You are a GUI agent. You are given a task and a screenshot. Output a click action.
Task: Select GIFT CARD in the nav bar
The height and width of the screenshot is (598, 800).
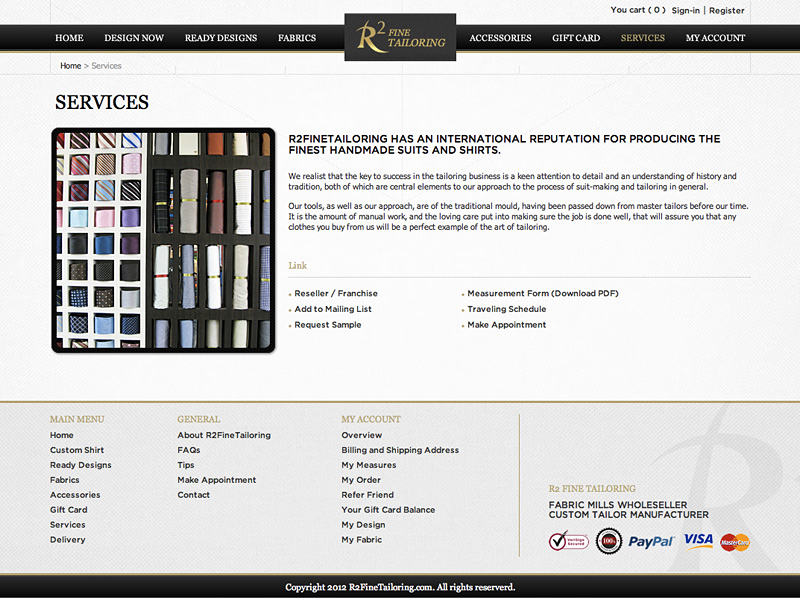pos(576,38)
